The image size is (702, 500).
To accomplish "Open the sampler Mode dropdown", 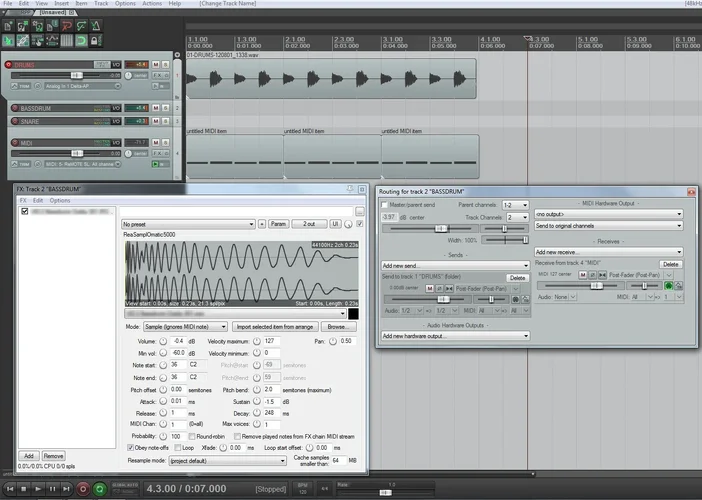I will (x=185, y=327).
